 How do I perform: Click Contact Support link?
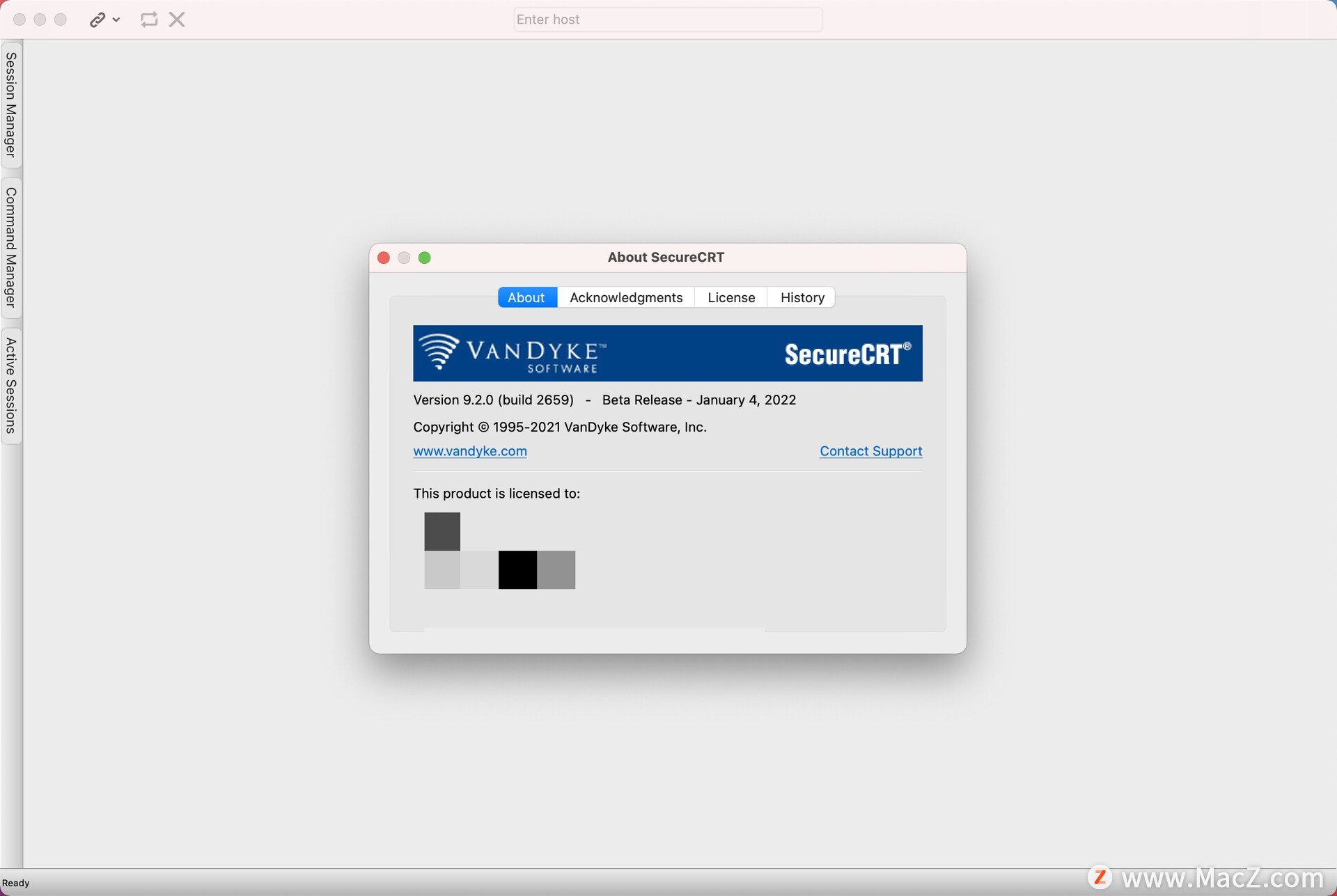point(870,450)
